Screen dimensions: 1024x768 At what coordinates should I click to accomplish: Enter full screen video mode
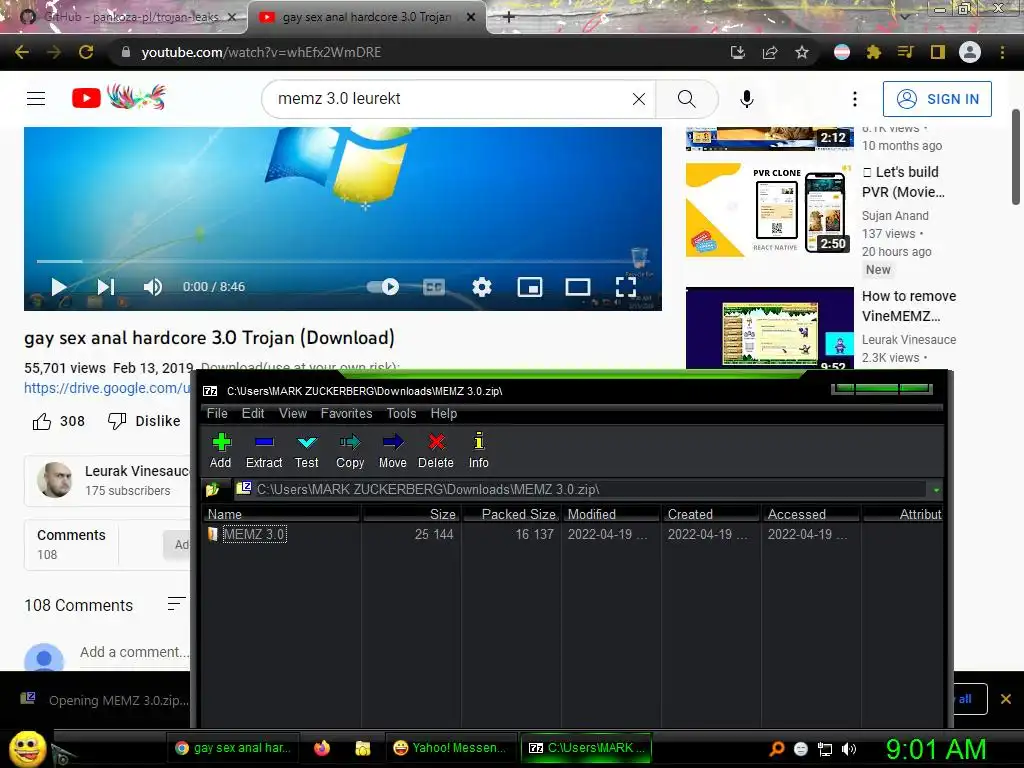pyautogui.click(x=626, y=287)
